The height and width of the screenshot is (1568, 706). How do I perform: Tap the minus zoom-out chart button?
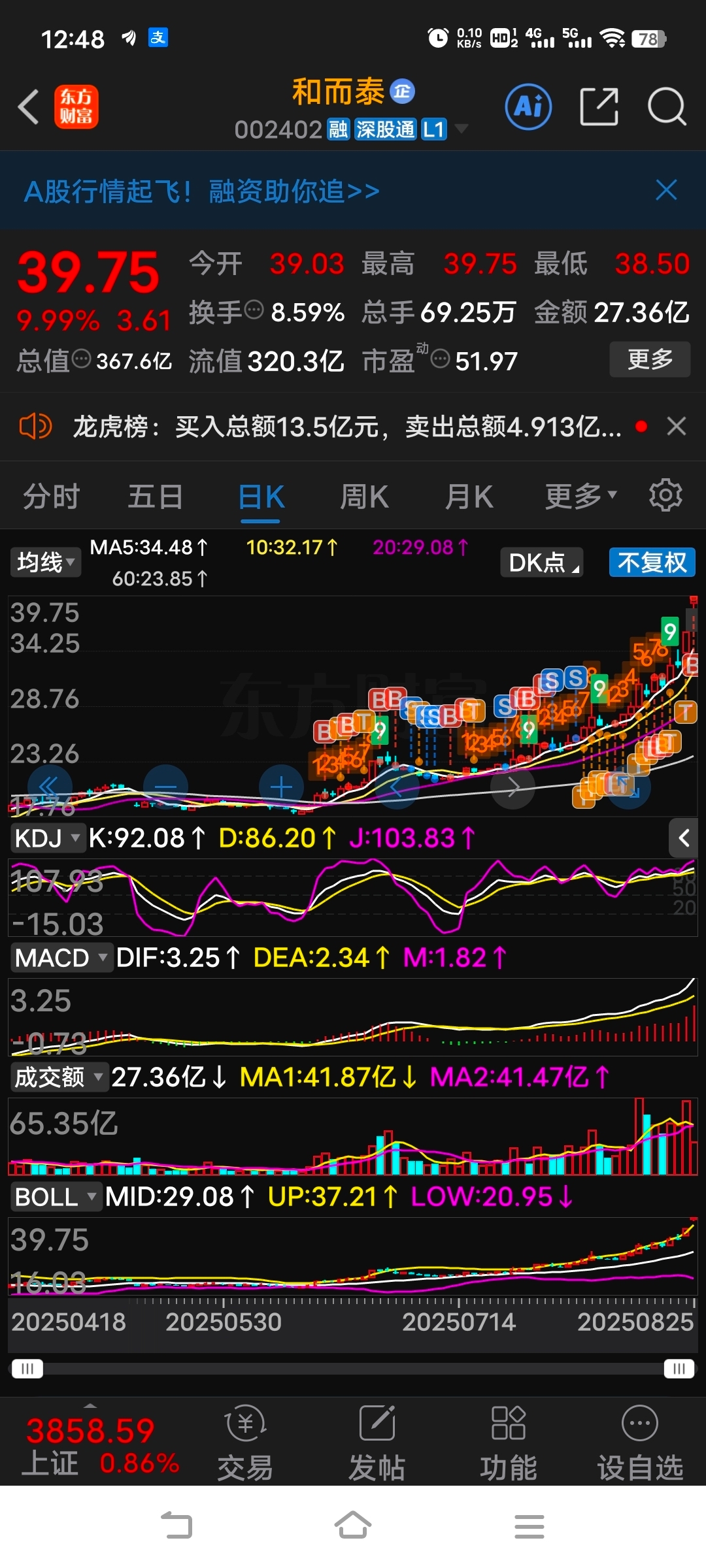[166, 787]
